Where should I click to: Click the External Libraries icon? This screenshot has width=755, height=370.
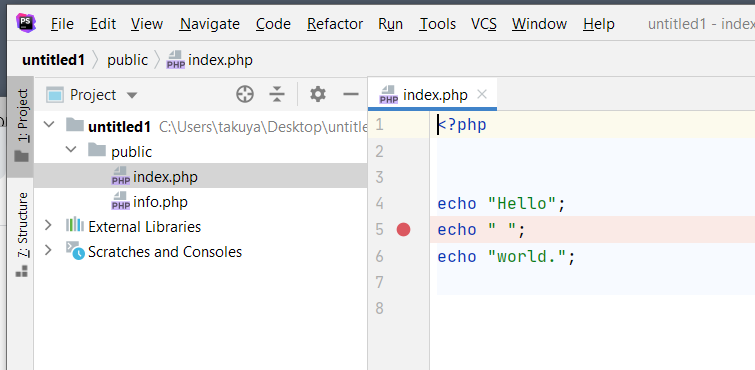click(x=75, y=225)
